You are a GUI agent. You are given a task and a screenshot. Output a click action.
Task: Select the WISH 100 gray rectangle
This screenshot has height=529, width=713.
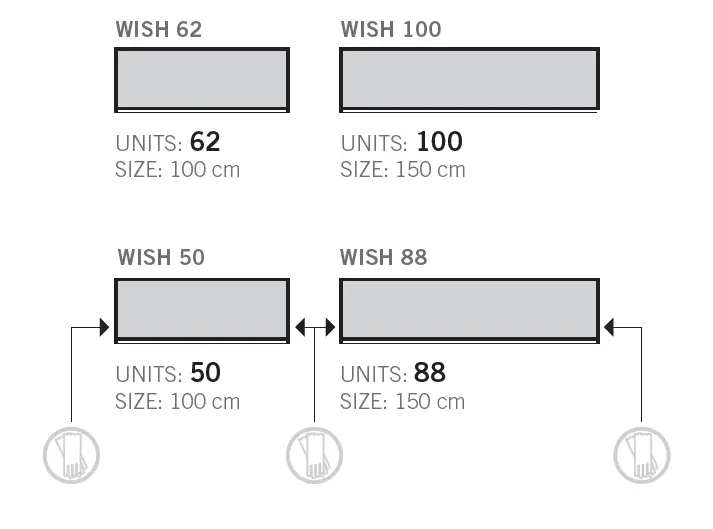click(x=469, y=79)
